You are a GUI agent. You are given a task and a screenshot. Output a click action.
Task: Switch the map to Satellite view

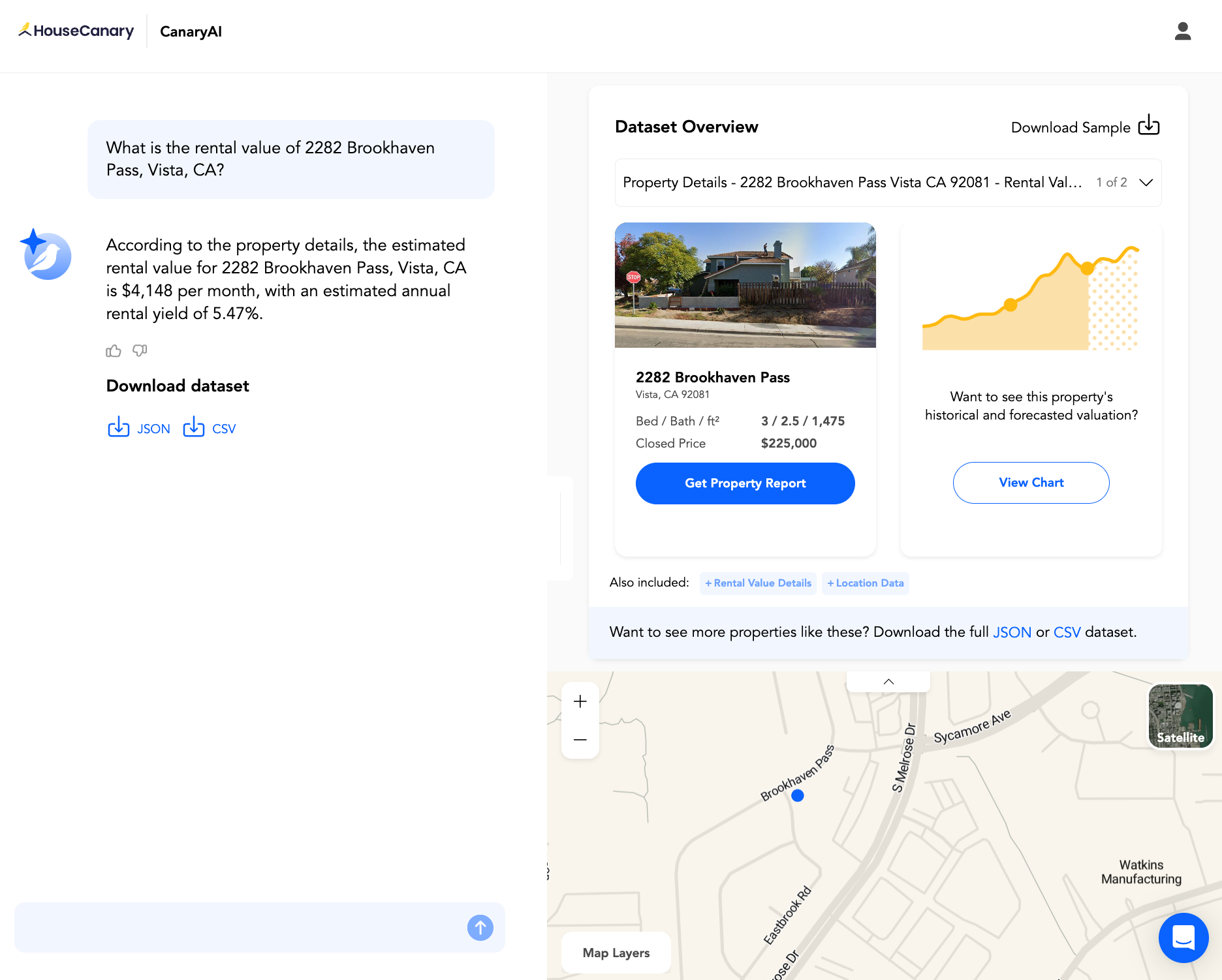pyautogui.click(x=1180, y=716)
